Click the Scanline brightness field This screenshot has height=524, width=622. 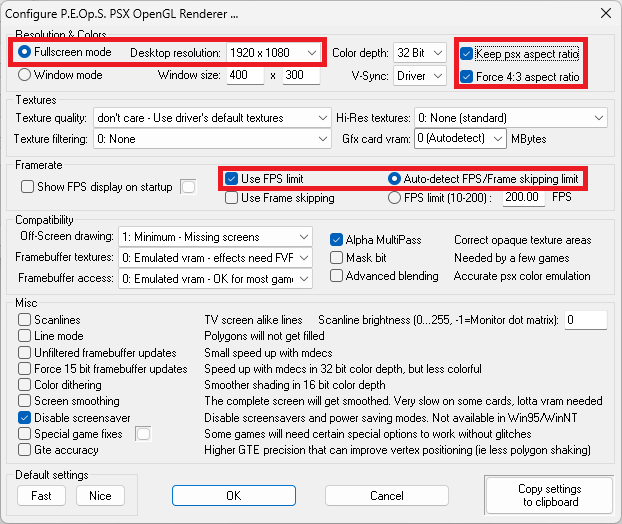click(586, 320)
